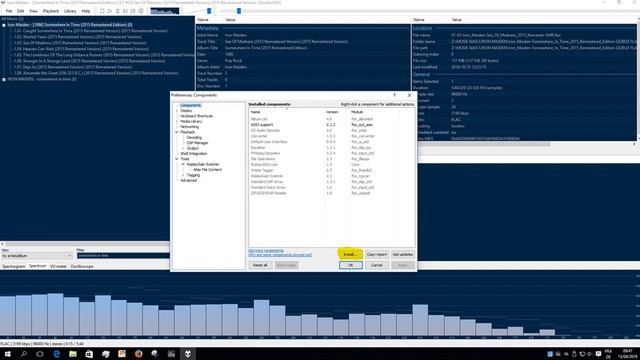The image size is (640, 360).
Task: Switch to the Oscilloscope tab
Action: (82, 267)
